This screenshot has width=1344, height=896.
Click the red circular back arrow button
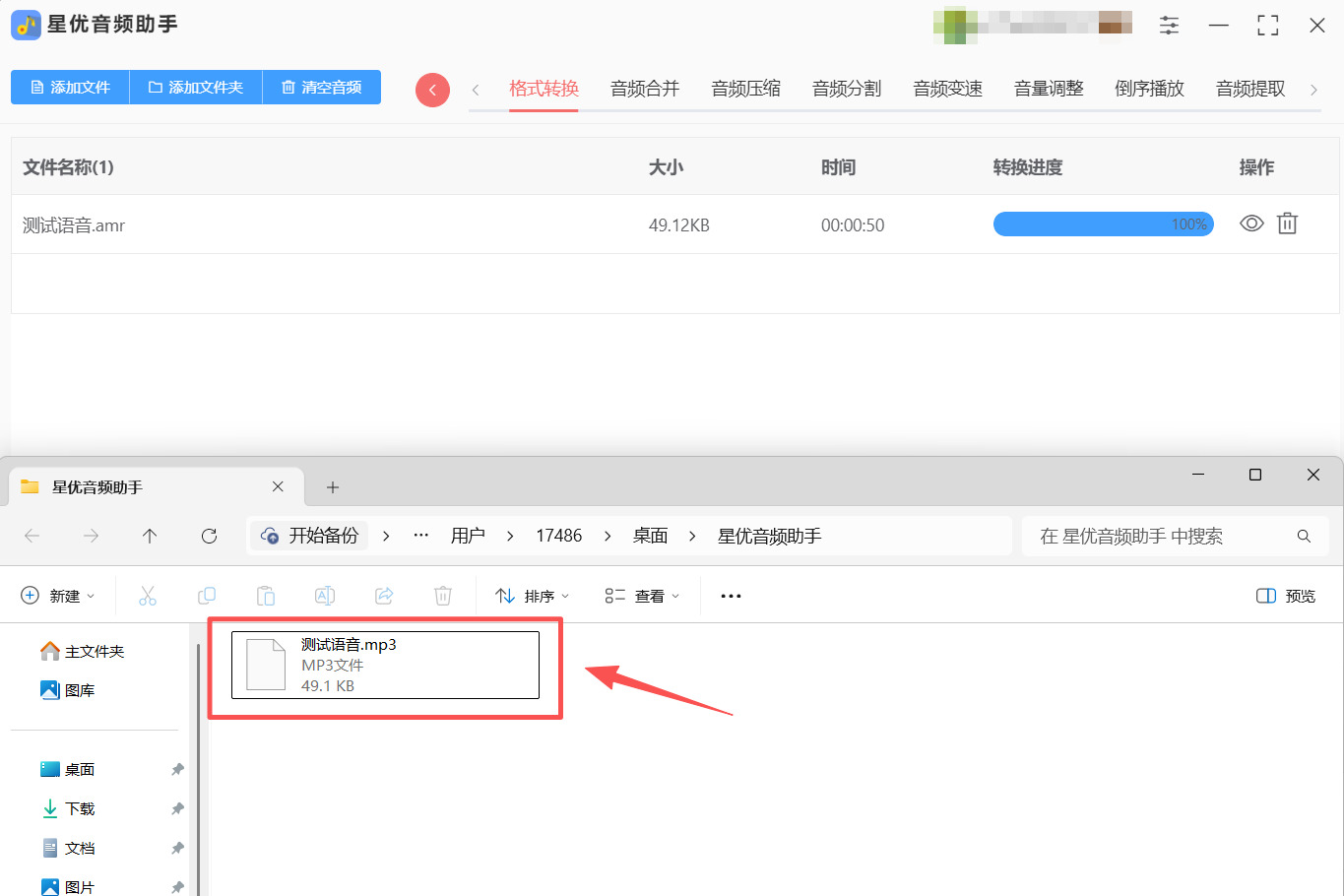tap(432, 90)
